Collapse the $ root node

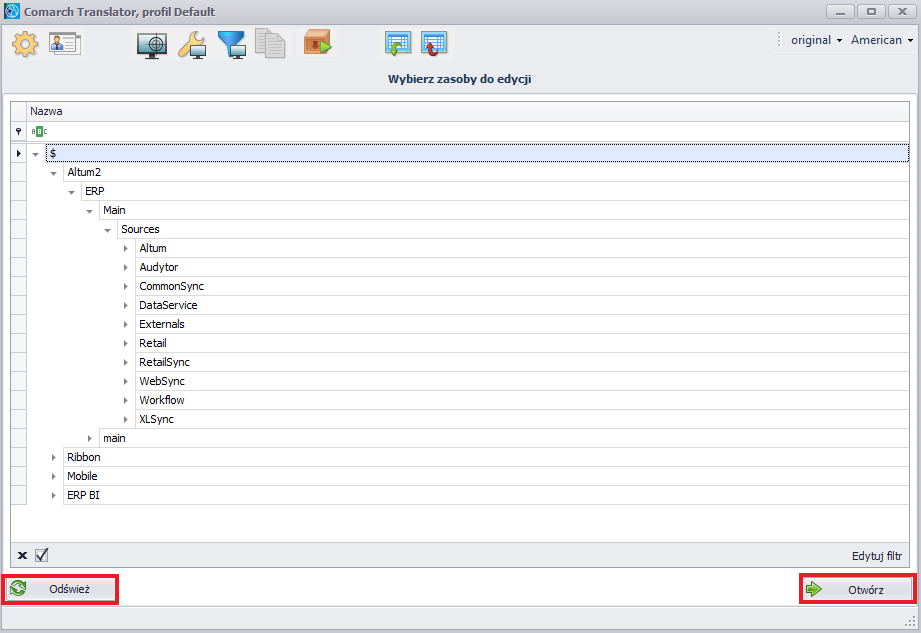(x=36, y=154)
